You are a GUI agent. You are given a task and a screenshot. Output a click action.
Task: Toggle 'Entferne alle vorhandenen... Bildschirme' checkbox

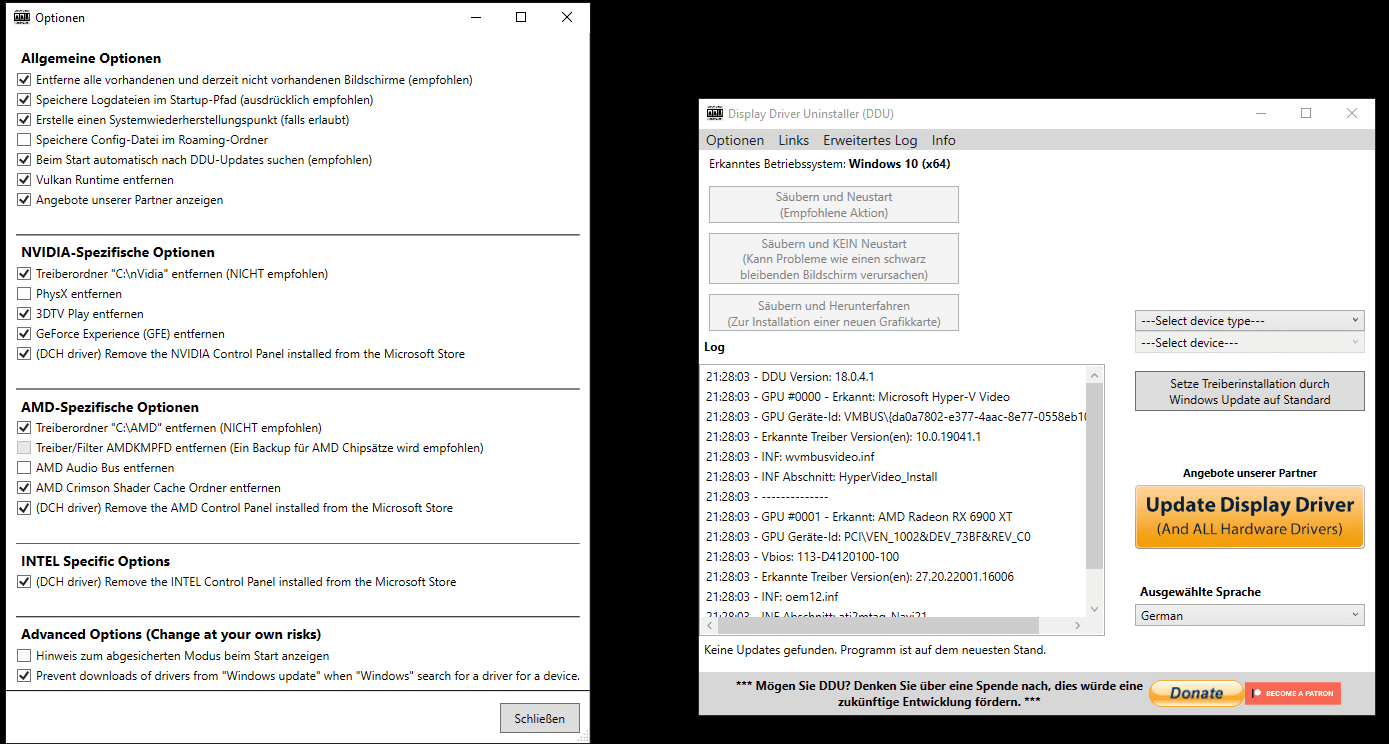point(24,80)
